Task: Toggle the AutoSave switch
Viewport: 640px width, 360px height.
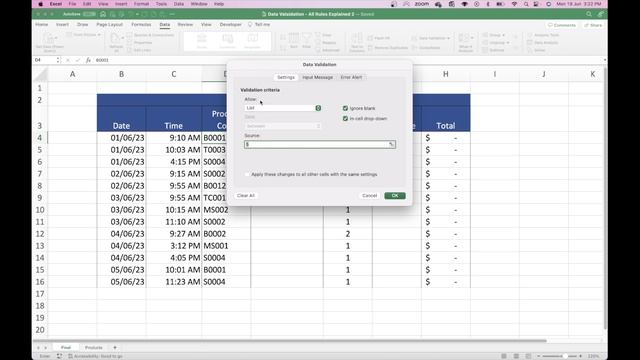Action: [89, 14]
